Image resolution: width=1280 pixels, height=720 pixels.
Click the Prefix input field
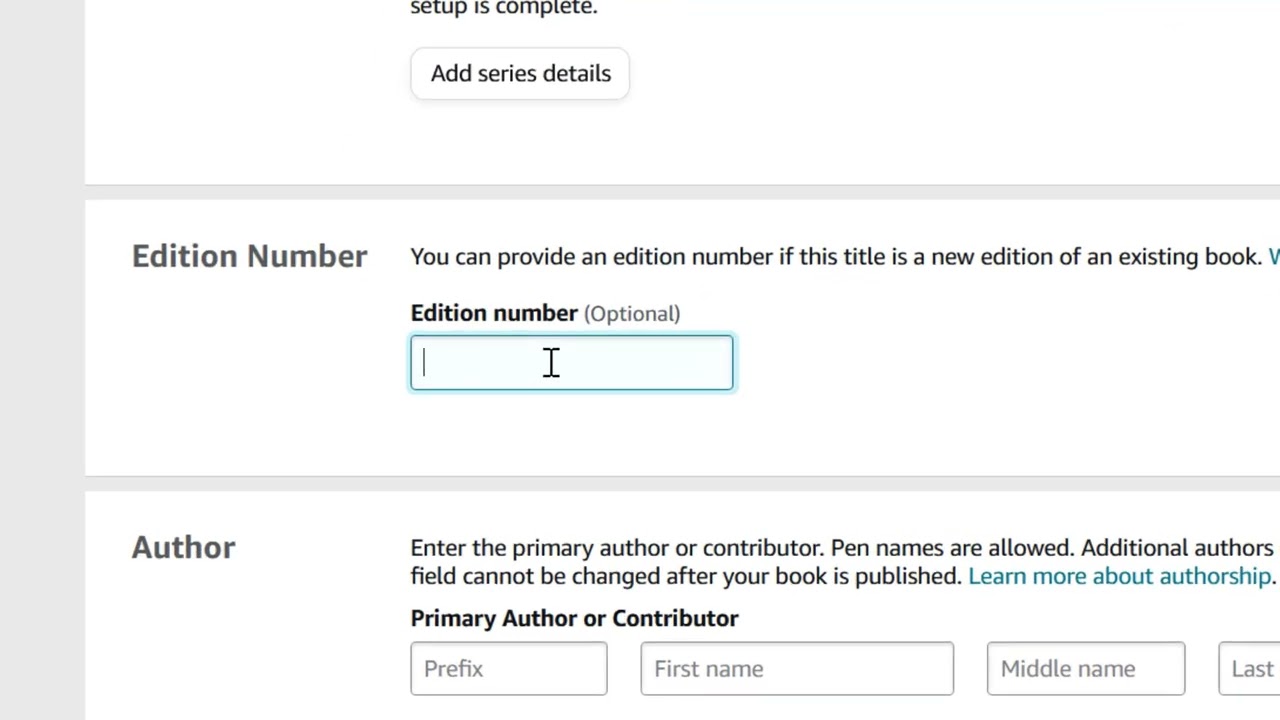(x=508, y=669)
